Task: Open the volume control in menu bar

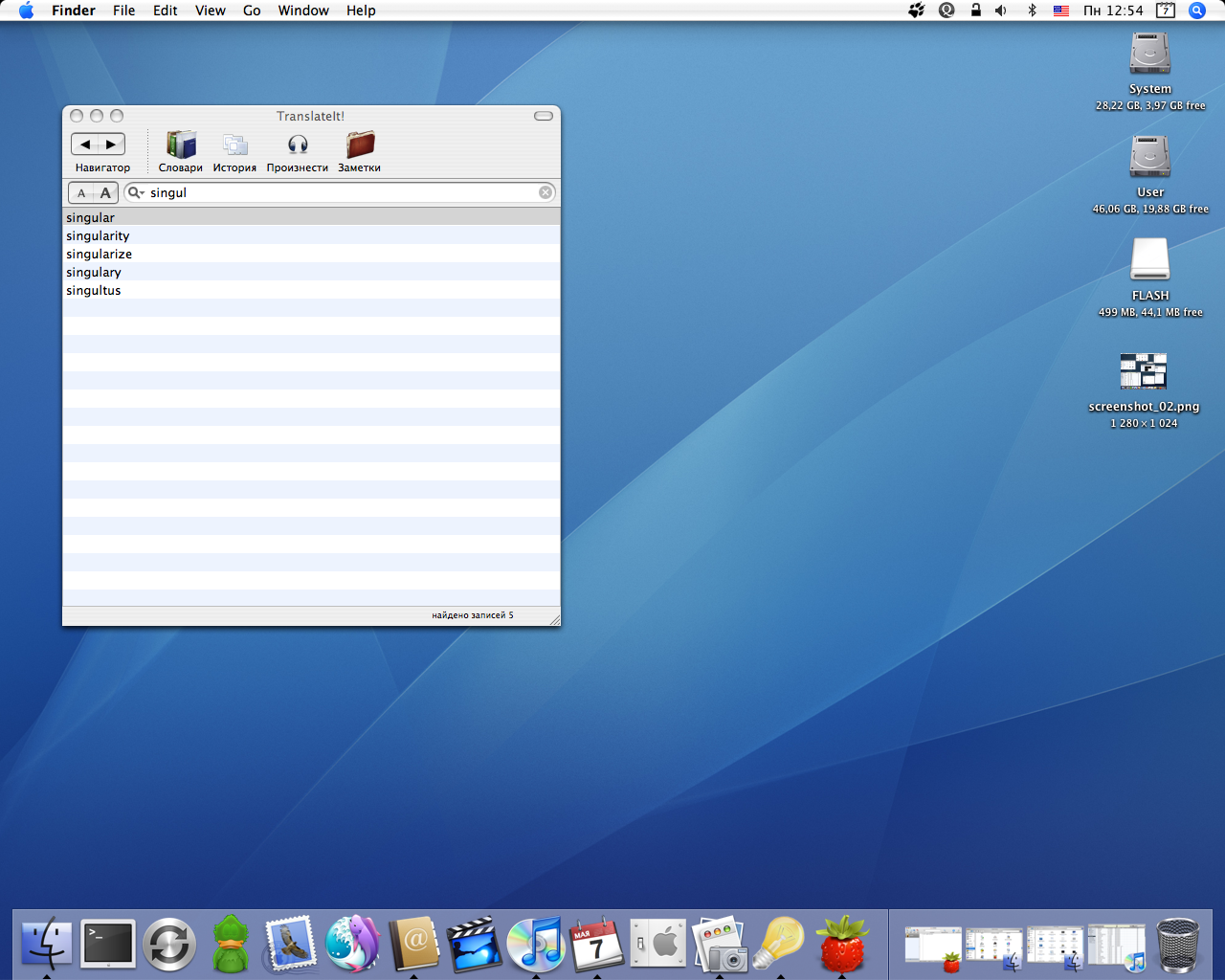Action: click(x=1001, y=11)
